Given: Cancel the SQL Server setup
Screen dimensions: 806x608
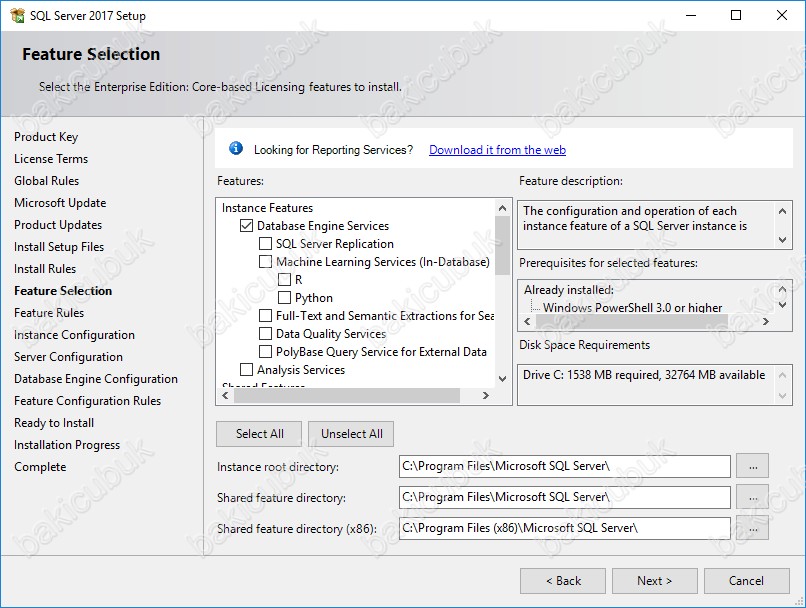Looking at the screenshot, I should (746, 581).
